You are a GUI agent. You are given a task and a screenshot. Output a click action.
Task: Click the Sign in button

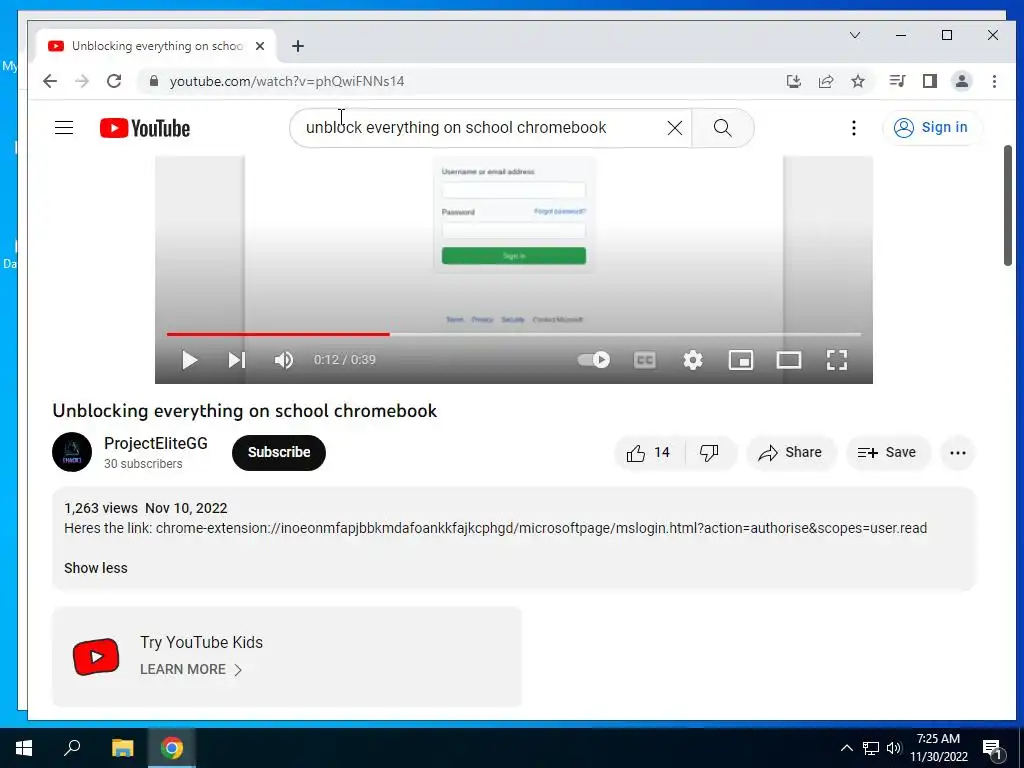(x=931, y=127)
